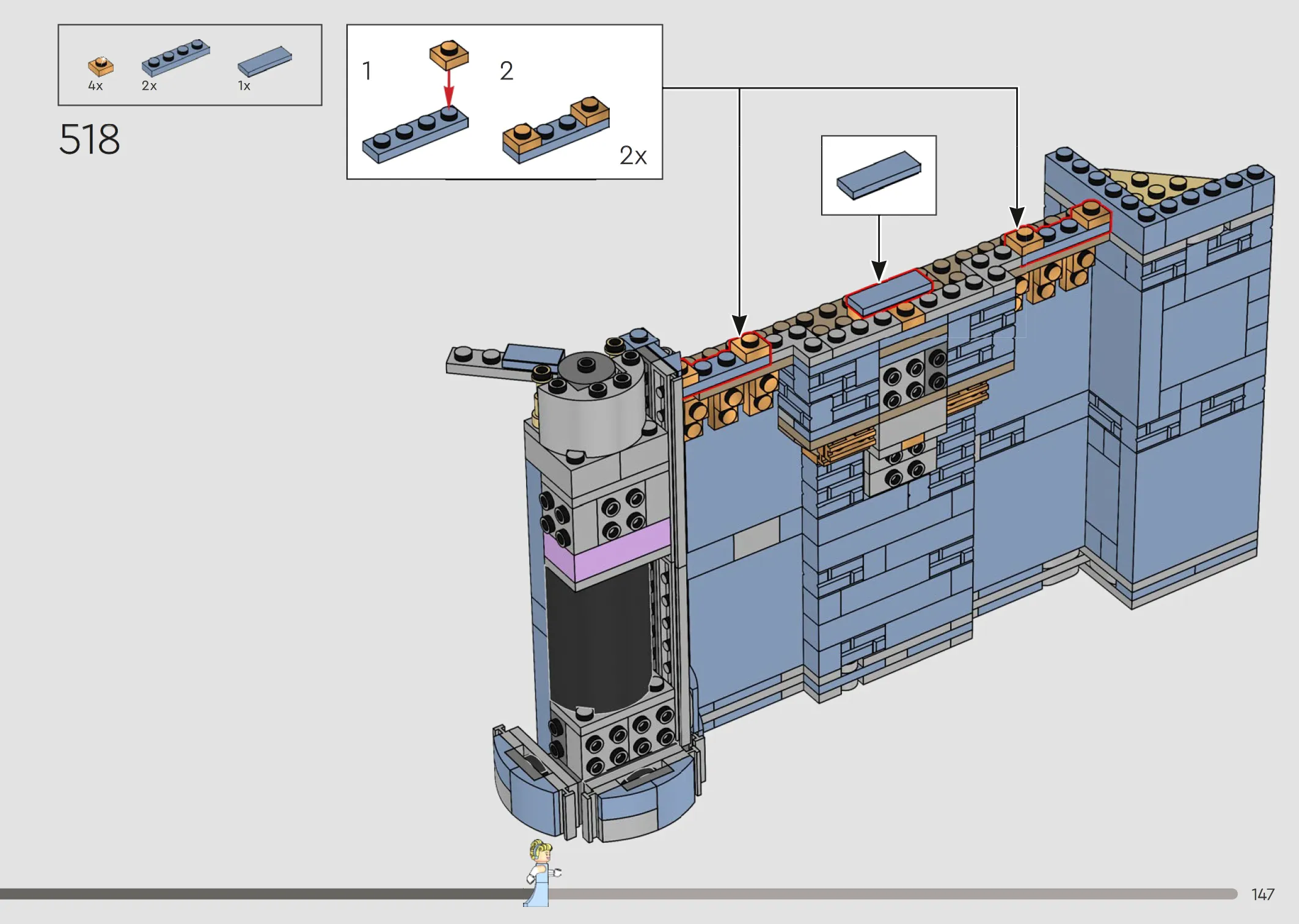Click the 4x quantity label

pyautogui.click(x=95, y=86)
